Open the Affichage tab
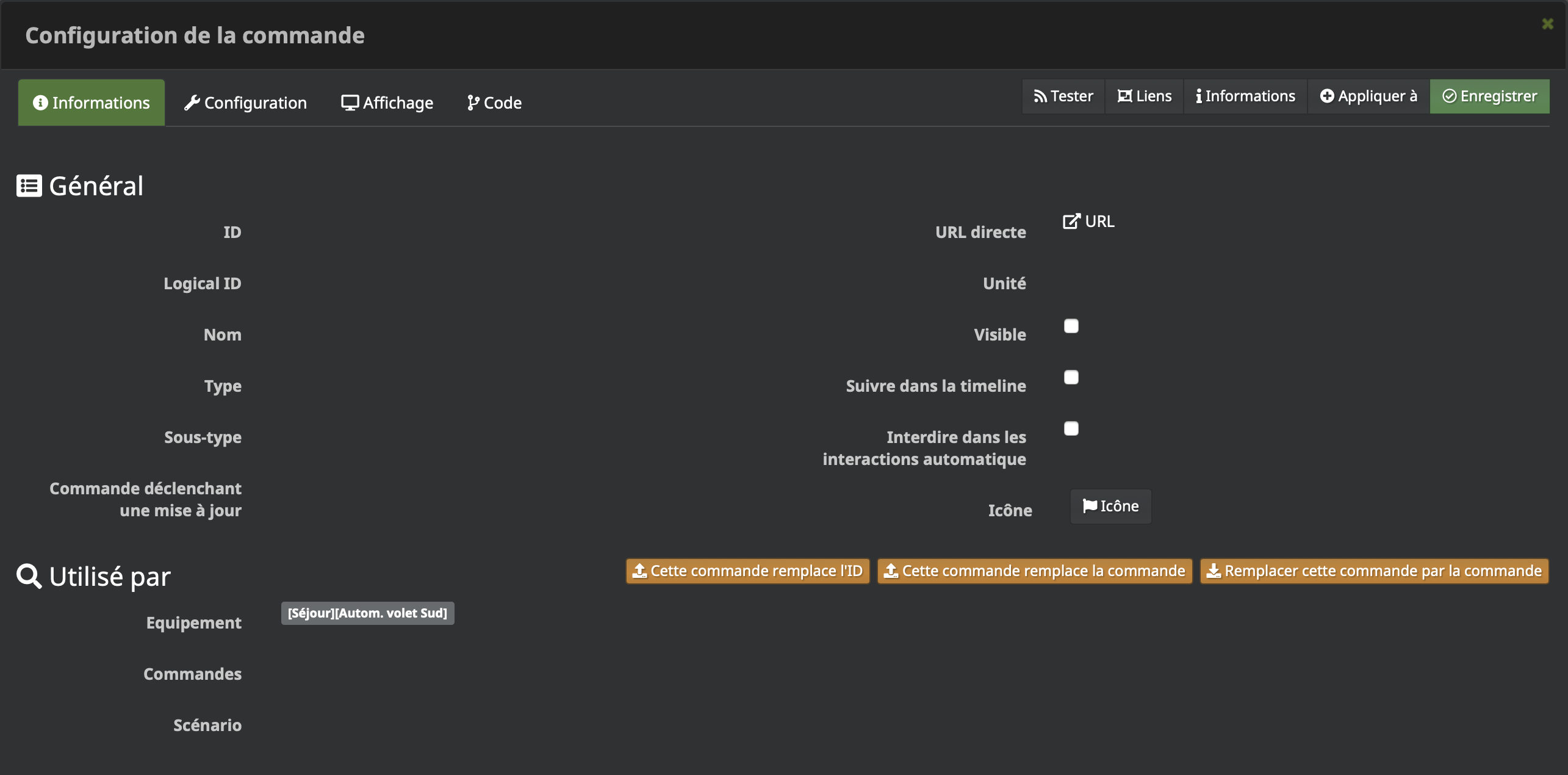 click(x=387, y=103)
